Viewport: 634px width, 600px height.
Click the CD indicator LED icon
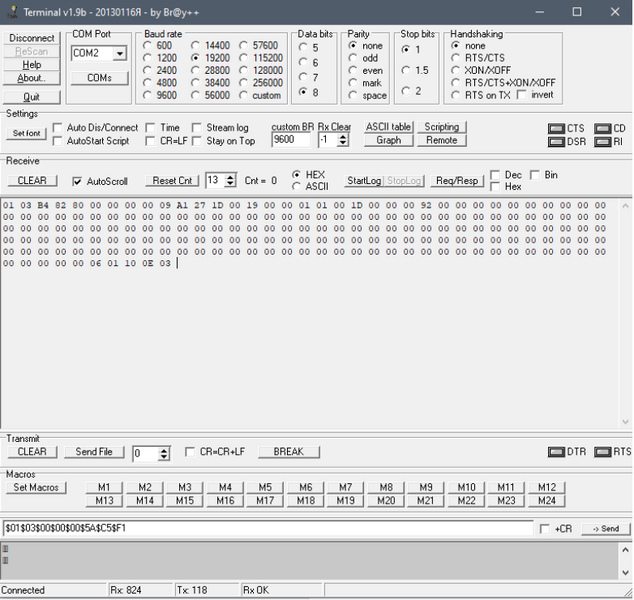click(602, 129)
